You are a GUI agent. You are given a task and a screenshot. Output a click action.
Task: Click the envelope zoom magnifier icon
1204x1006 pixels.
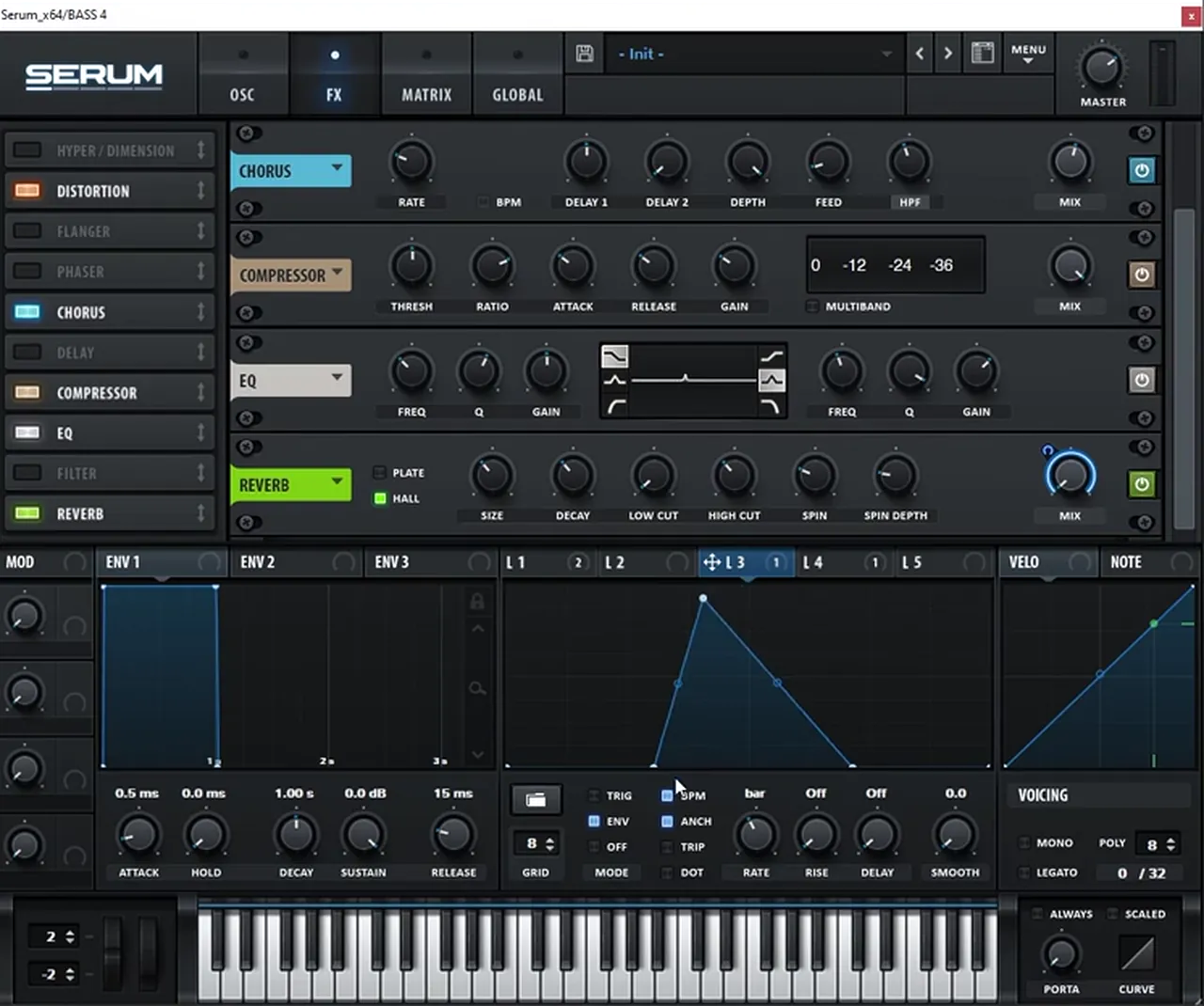[477, 689]
